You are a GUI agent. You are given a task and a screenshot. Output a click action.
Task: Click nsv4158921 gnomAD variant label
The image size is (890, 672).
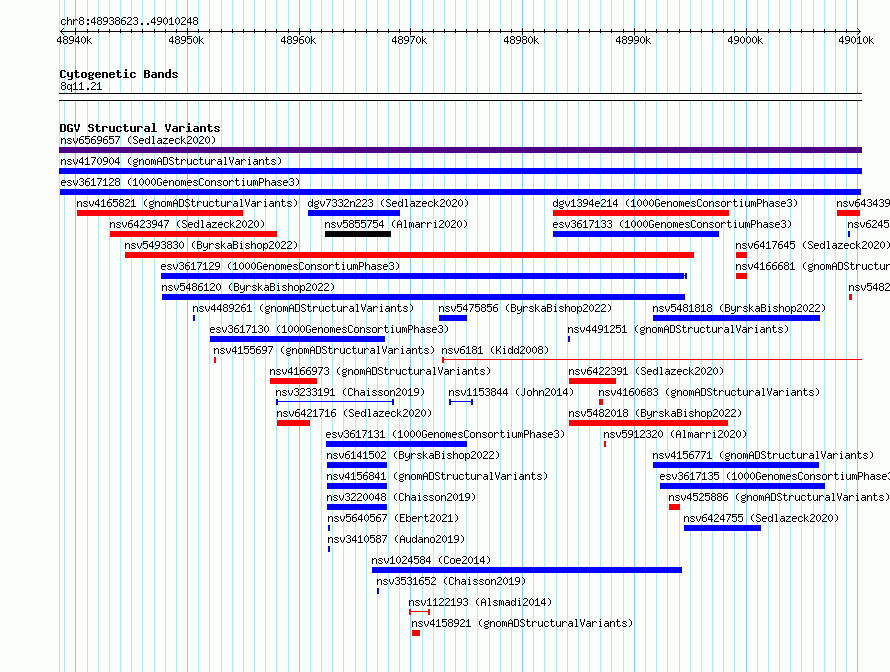(x=522, y=623)
